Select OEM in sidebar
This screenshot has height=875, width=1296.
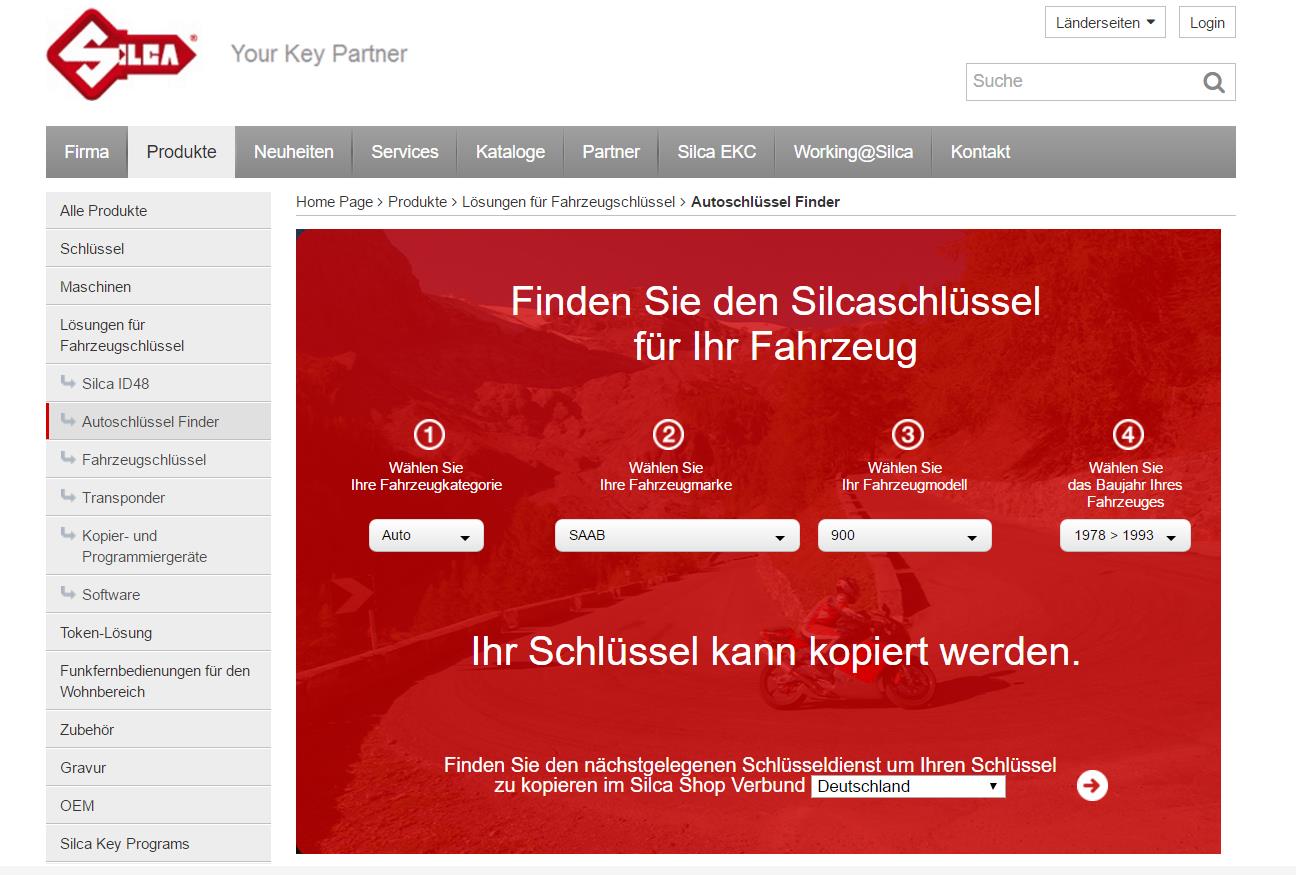[x=158, y=806]
